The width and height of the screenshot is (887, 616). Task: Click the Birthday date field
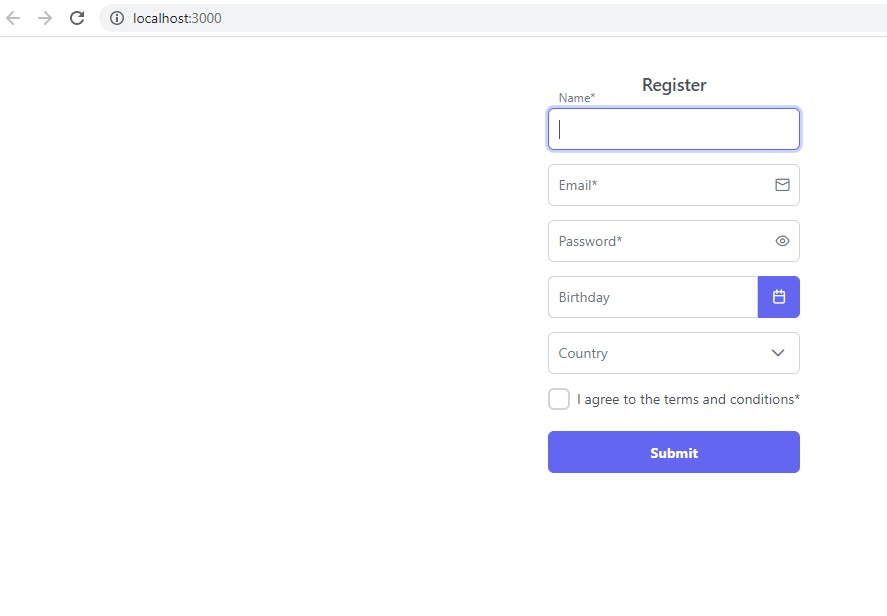coord(652,297)
